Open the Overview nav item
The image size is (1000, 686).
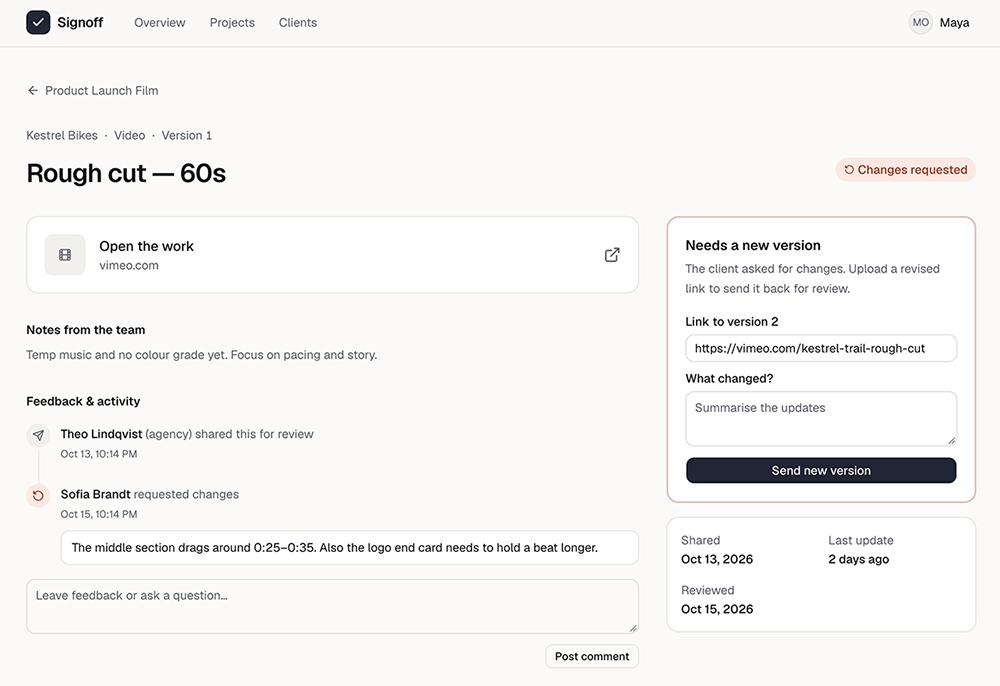(x=159, y=22)
